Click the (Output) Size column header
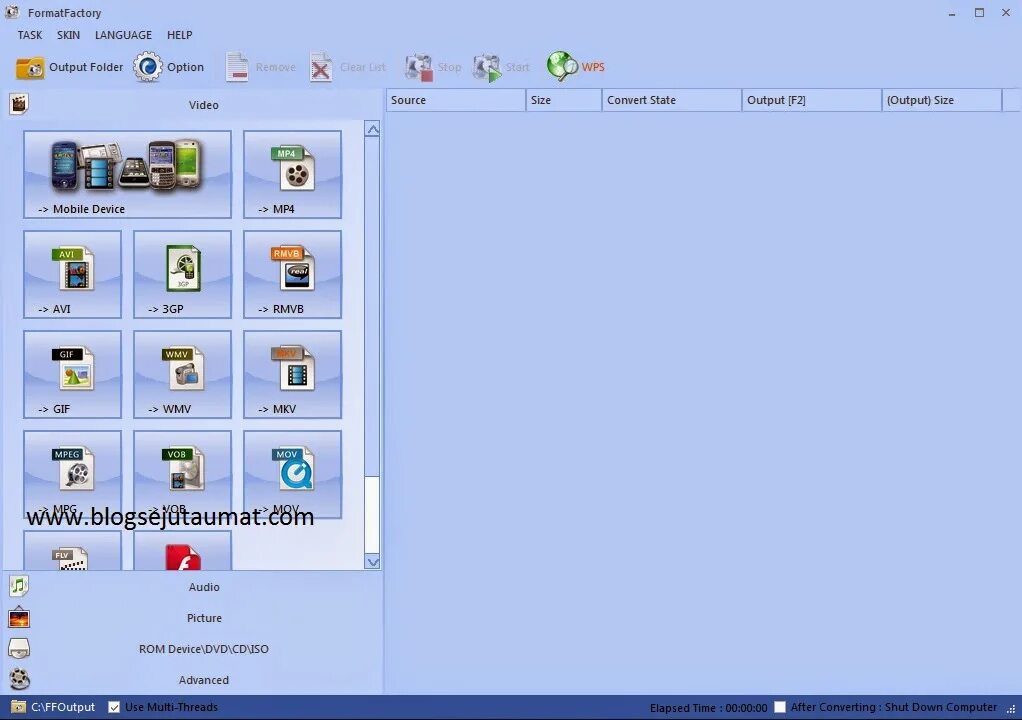 pos(942,100)
